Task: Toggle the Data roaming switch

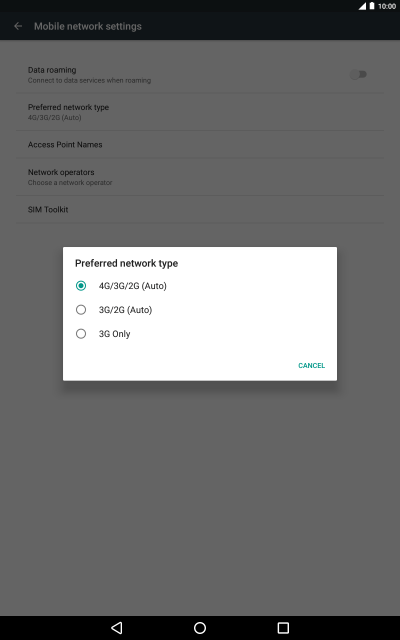Action: (358, 75)
